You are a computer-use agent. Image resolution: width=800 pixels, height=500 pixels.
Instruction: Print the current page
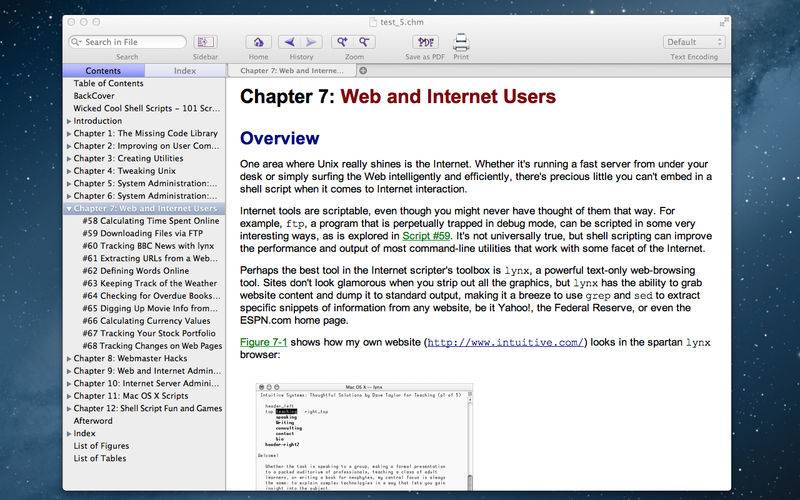tap(461, 42)
